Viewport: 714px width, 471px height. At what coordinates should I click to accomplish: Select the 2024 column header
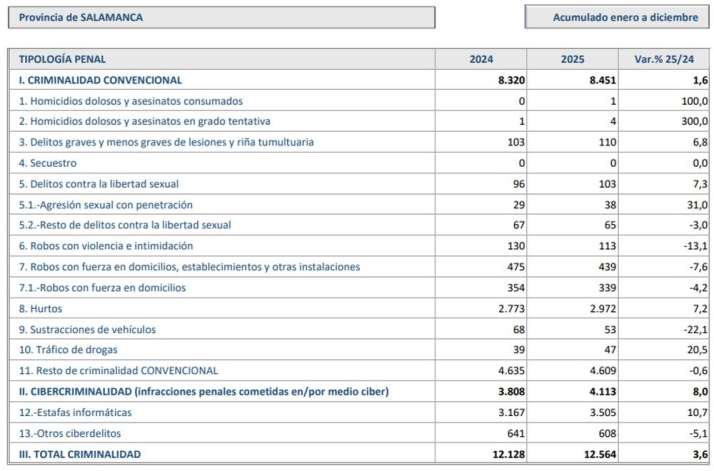pyautogui.click(x=481, y=59)
